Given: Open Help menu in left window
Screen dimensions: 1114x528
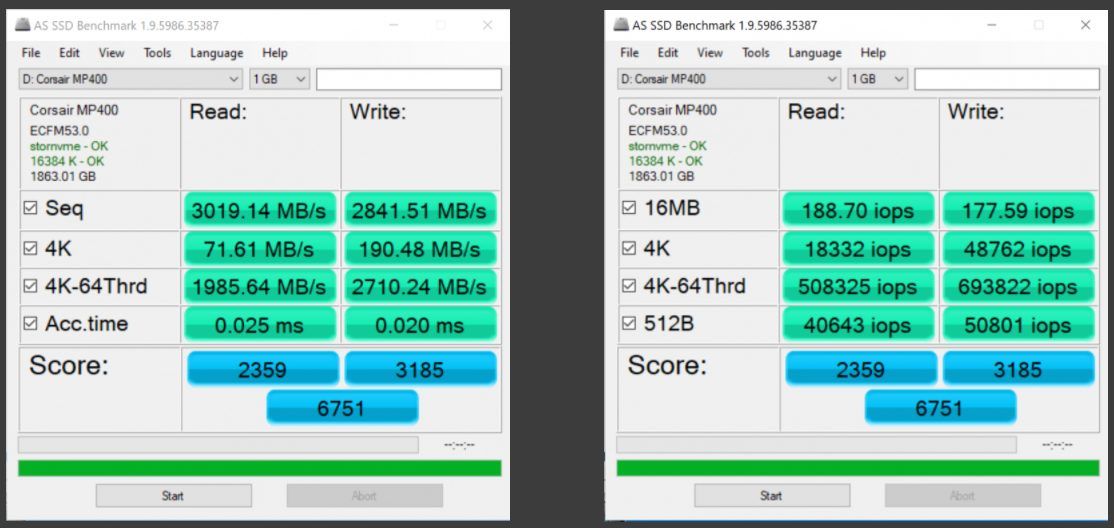Looking at the screenshot, I should tap(275, 53).
